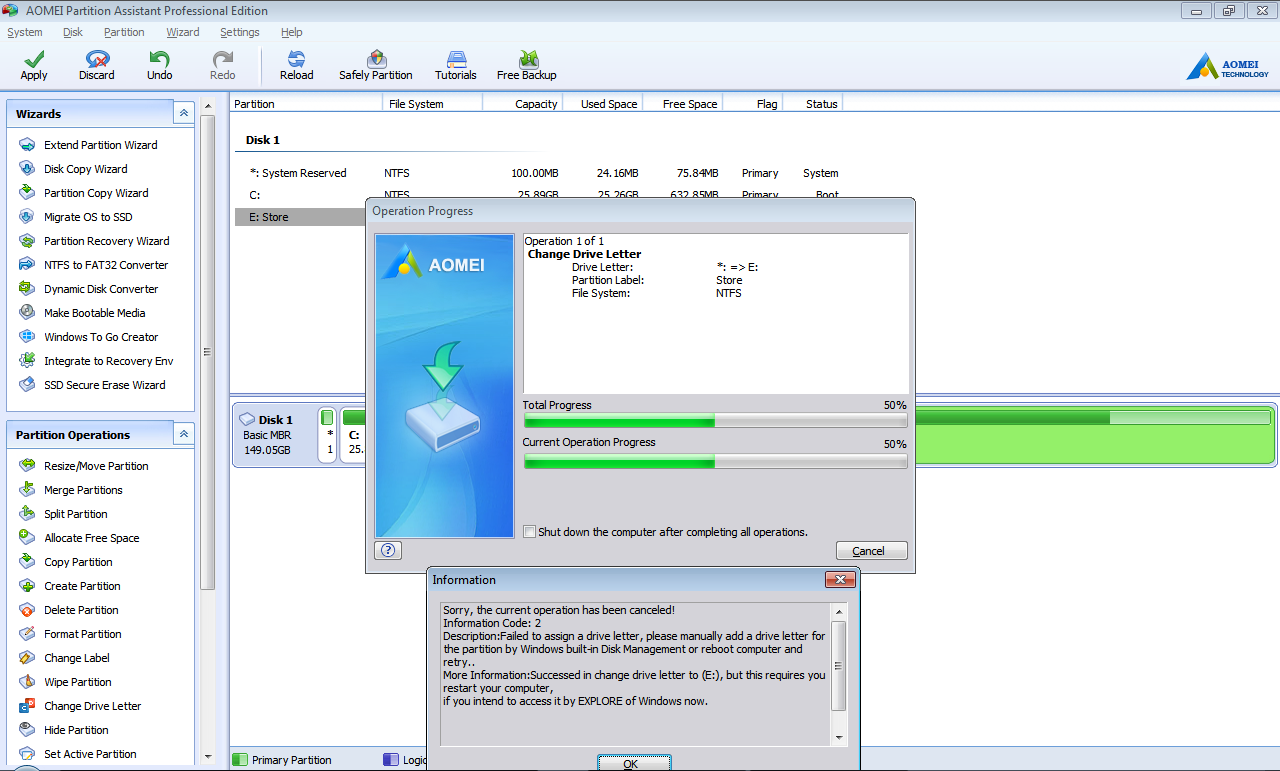
Task: Collapse the Partition Operations panel
Action: 183,434
